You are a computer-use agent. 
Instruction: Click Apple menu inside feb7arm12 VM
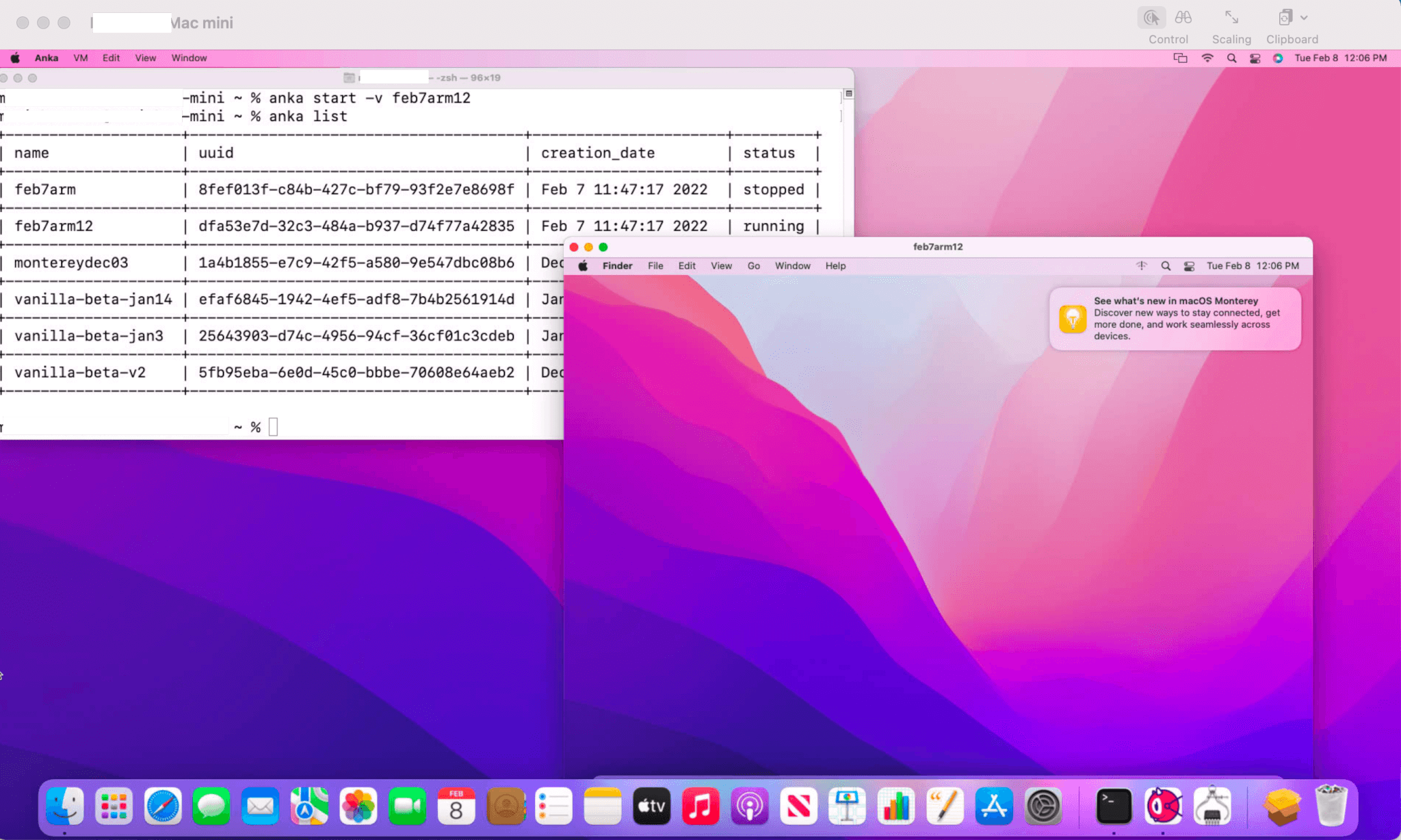583,266
